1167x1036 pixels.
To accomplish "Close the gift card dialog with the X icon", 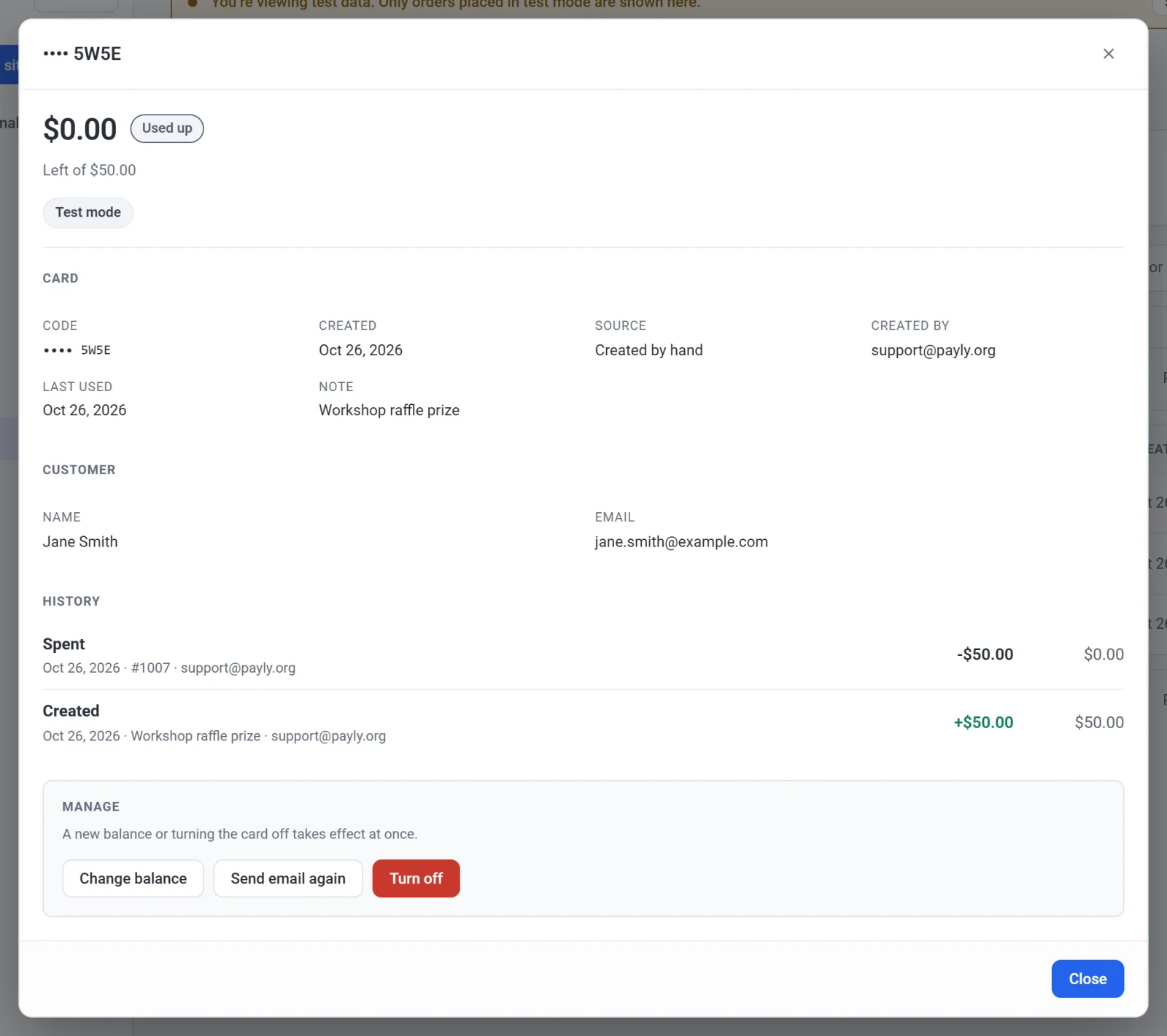I will coord(1108,54).
